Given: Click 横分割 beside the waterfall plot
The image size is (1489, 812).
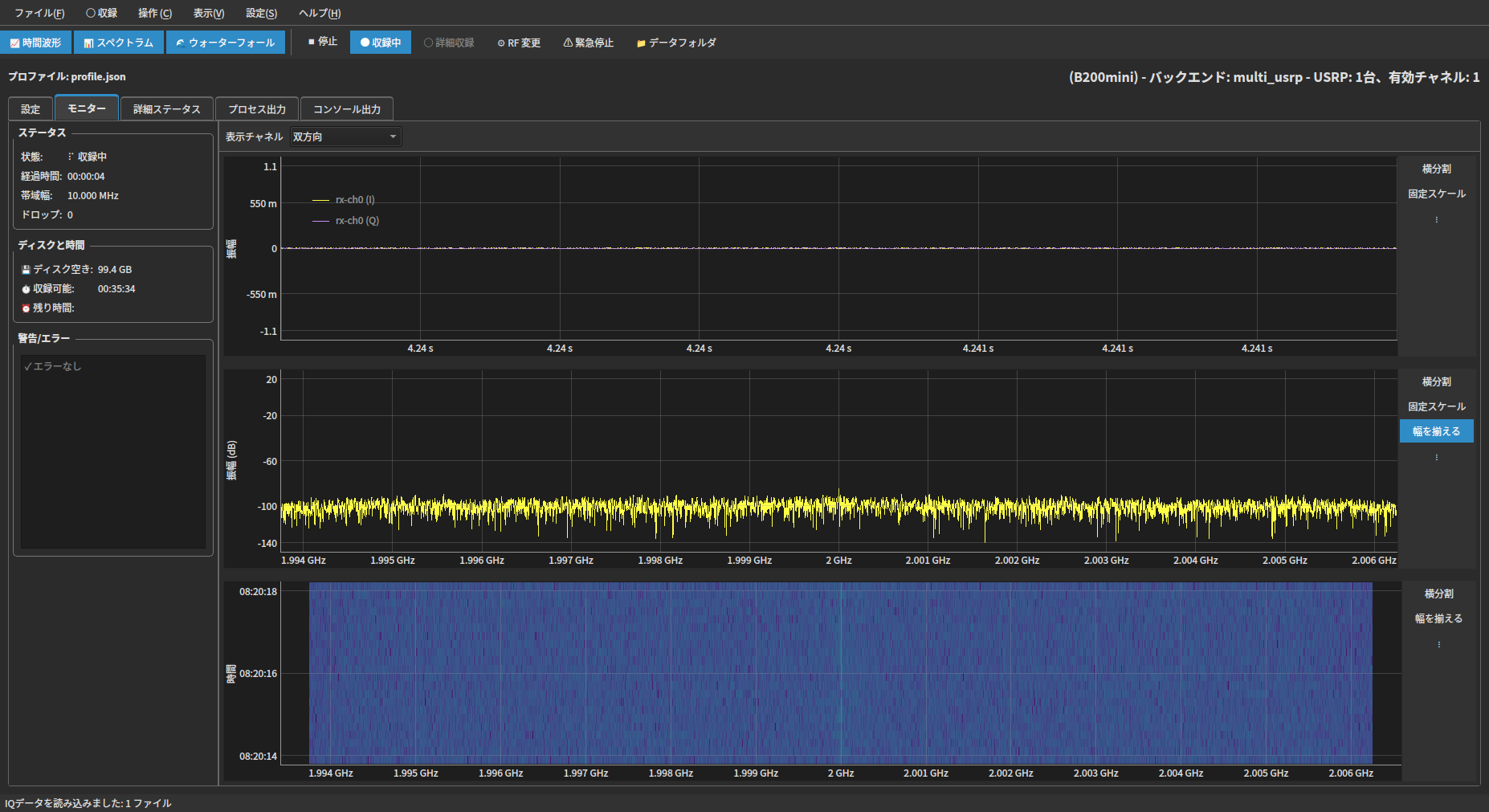Looking at the screenshot, I should tap(1439, 594).
